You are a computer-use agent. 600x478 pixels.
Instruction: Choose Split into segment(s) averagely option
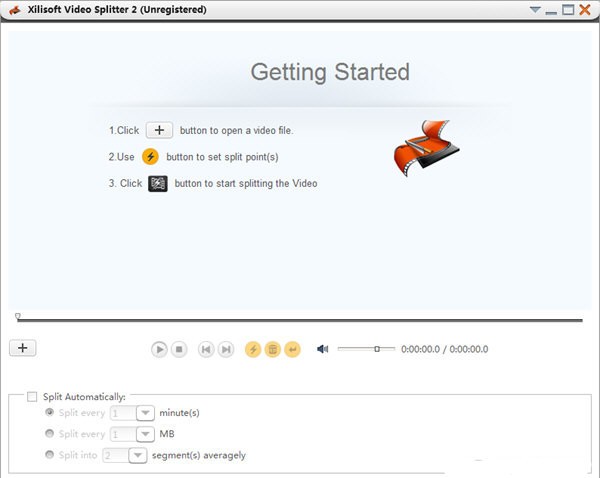pos(50,455)
